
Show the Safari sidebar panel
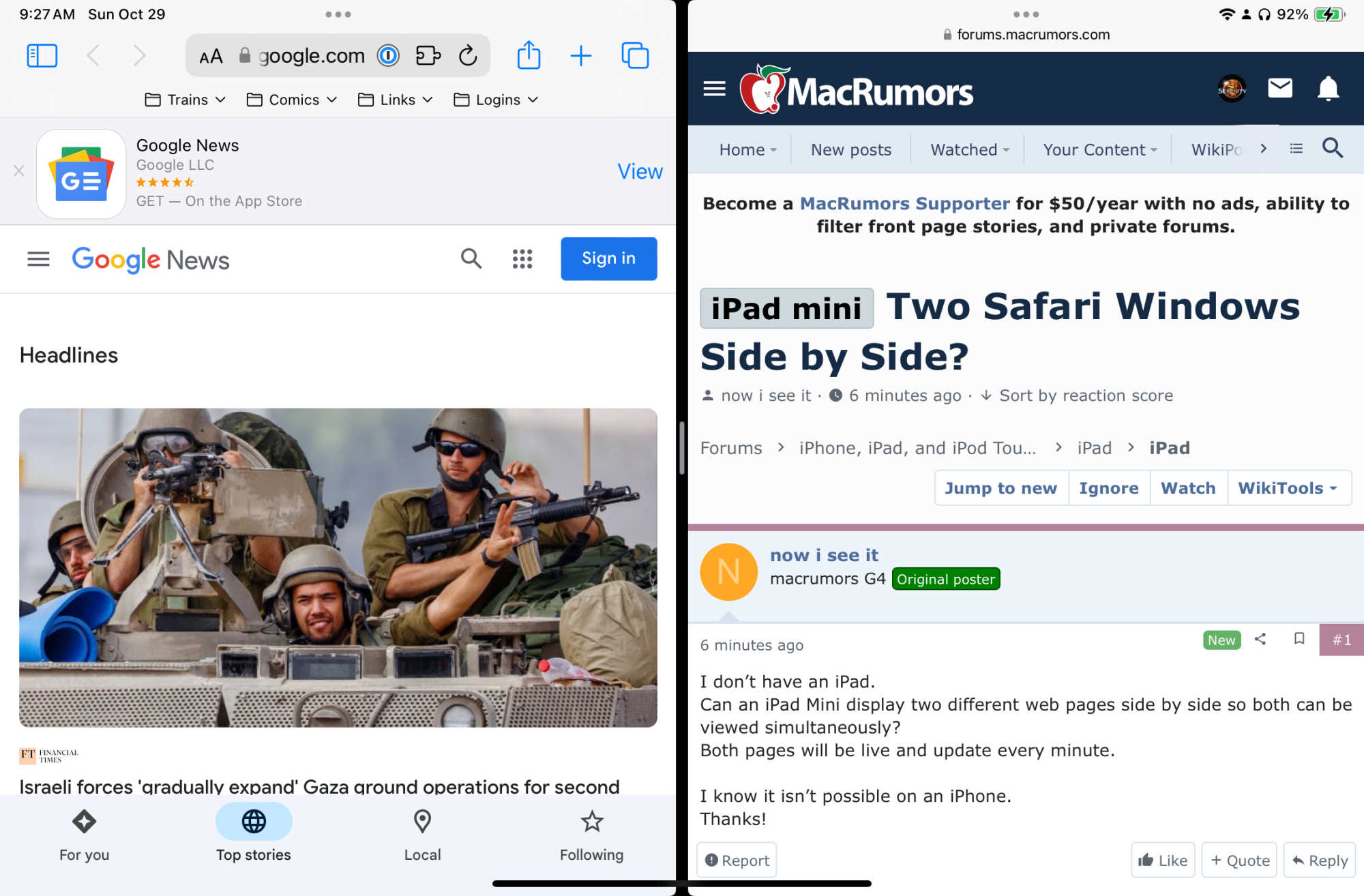tap(42, 55)
